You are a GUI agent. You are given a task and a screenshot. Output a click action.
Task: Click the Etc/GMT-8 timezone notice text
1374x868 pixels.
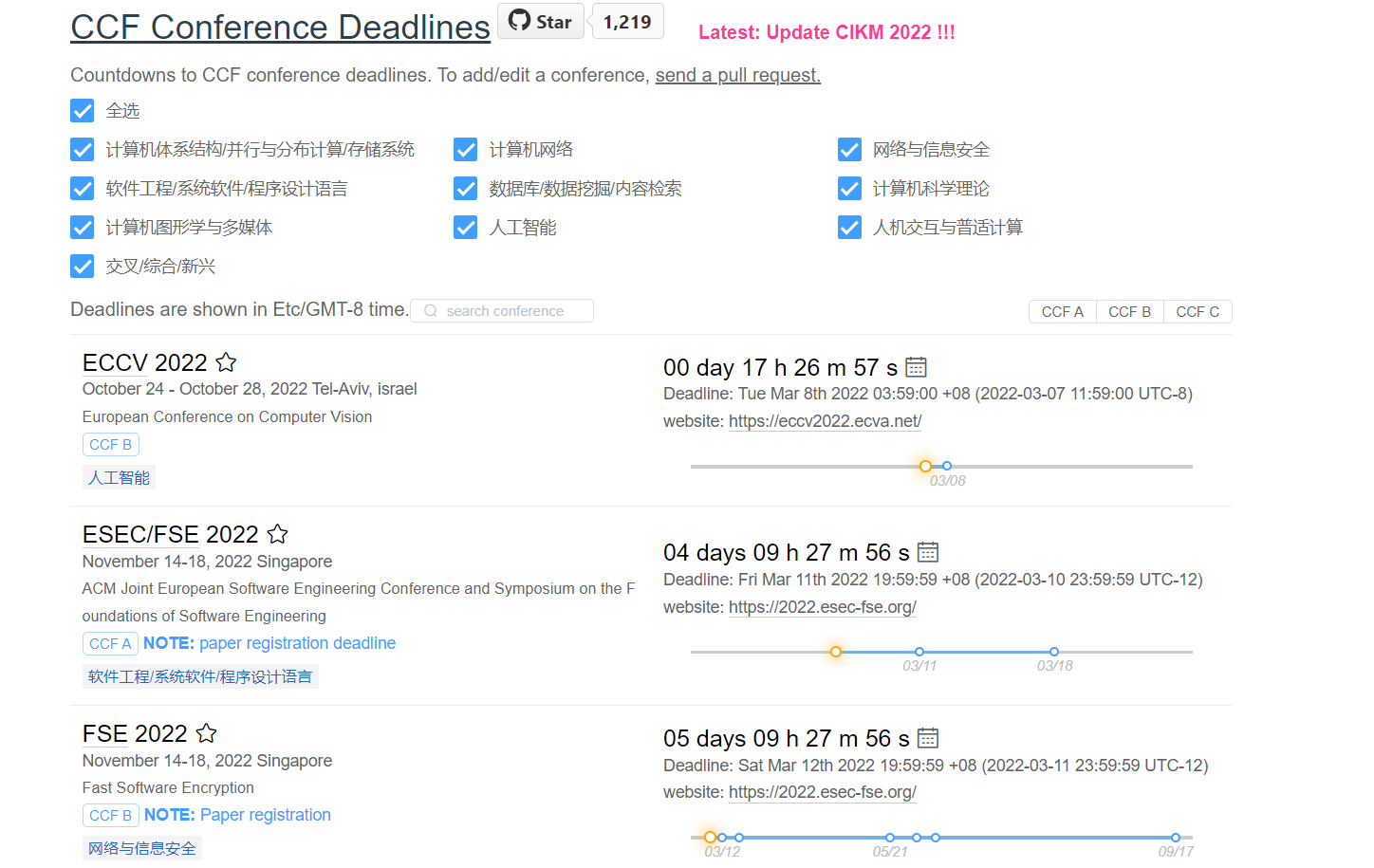tap(239, 309)
